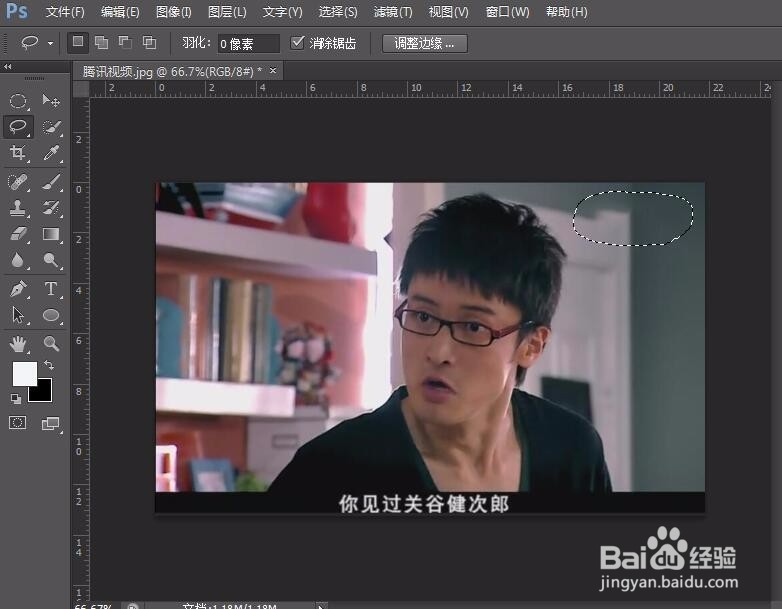Click the 羽化 feather value field
This screenshot has height=609, width=782.
point(248,43)
